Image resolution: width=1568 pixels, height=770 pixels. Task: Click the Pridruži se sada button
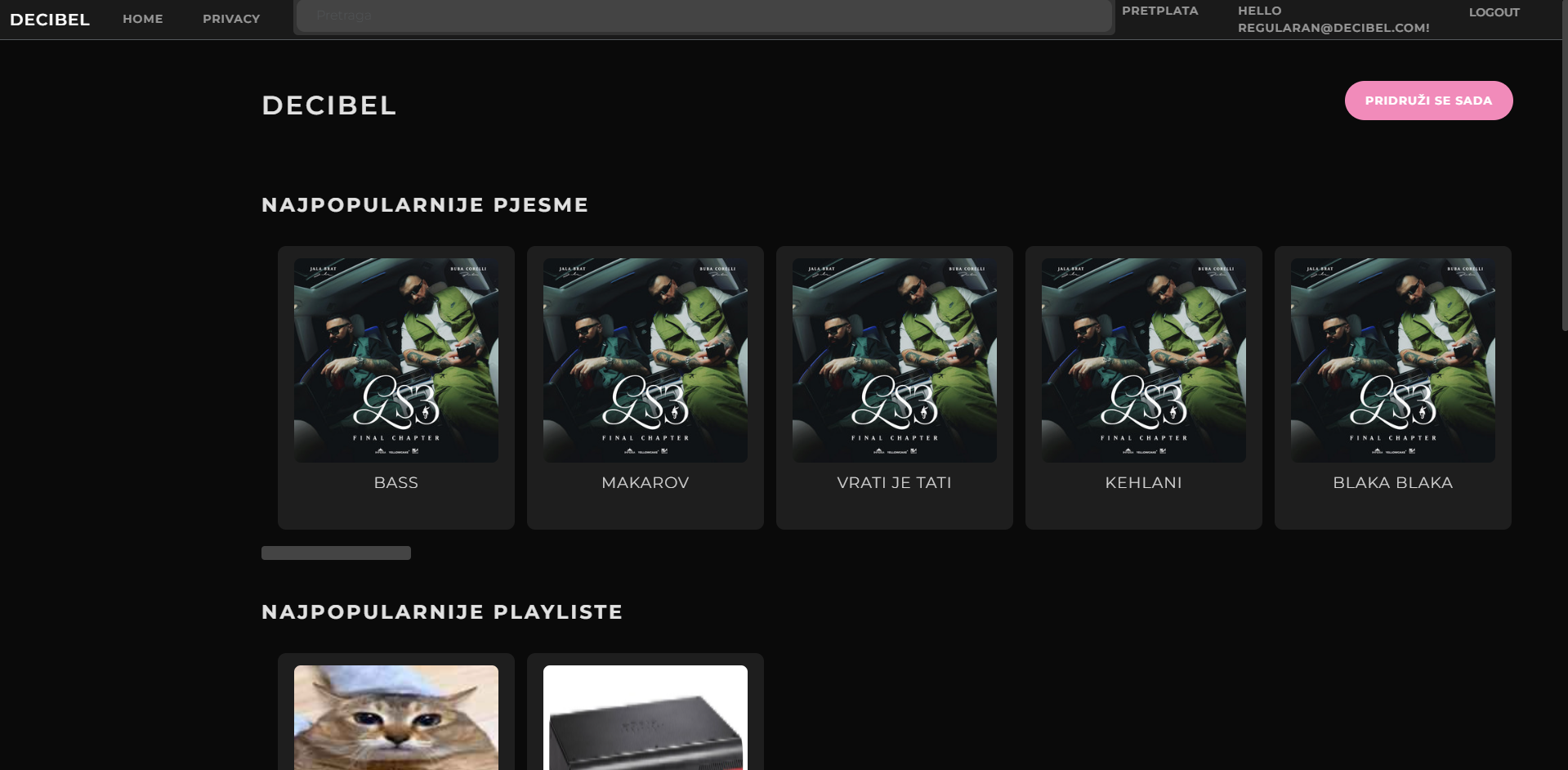point(1429,101)
